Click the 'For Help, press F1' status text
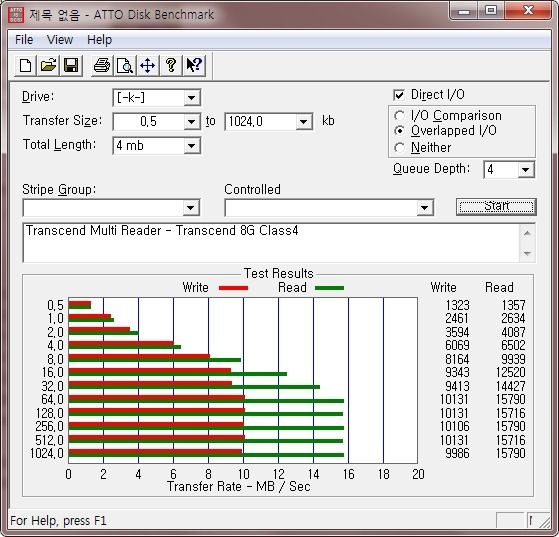559x537 pixels. point(58,521)
